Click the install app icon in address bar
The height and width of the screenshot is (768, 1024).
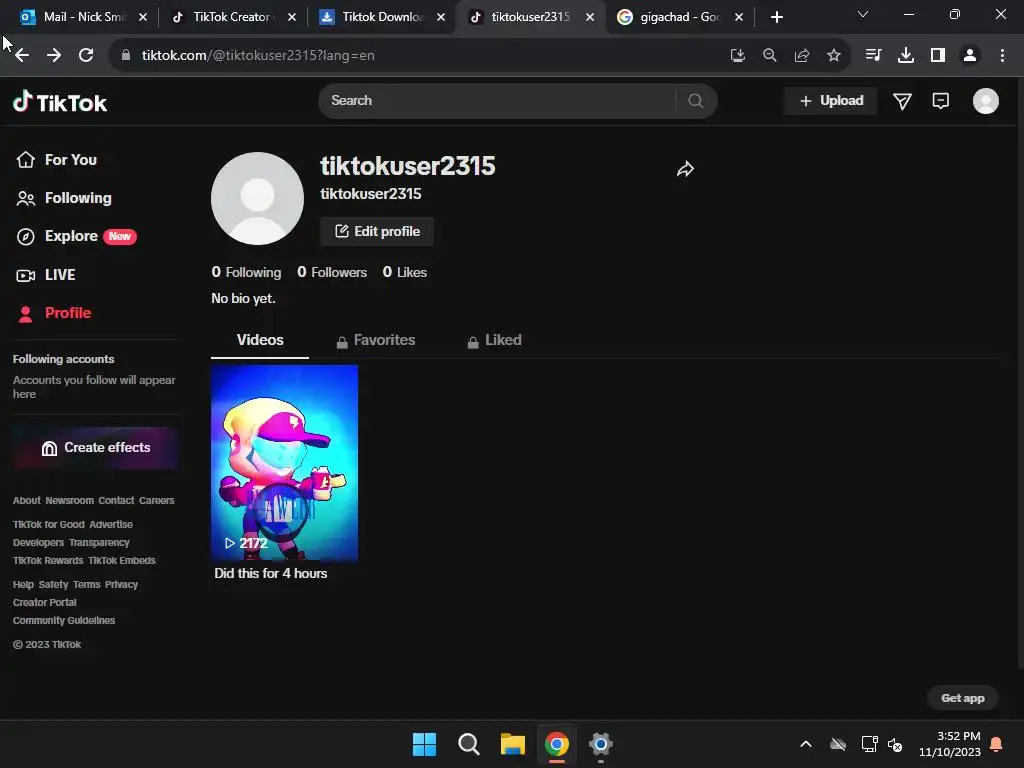pyautogui.click(x=738, y=56)
